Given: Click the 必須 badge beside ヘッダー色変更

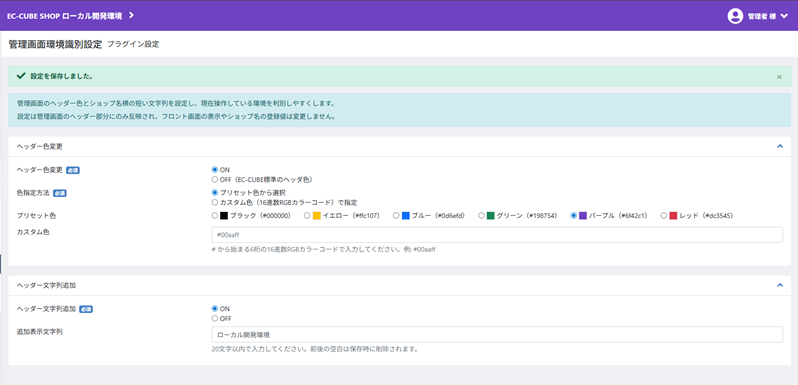Looking at the screenshot, I should 73,170.
